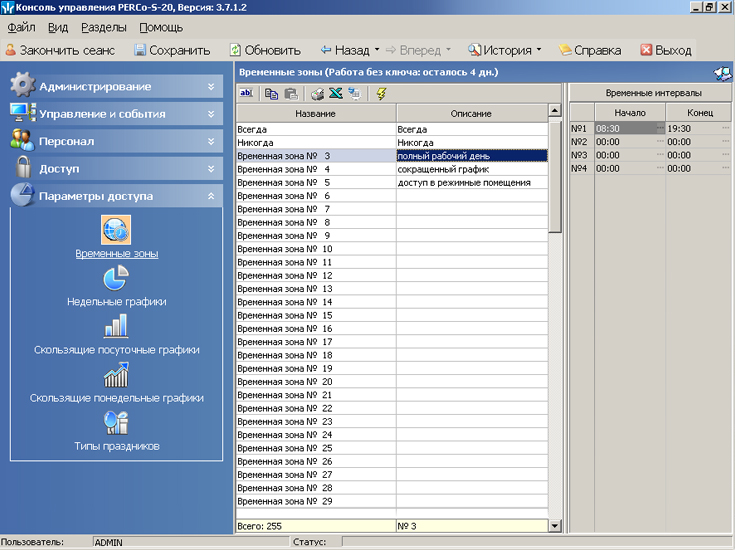Click the Управление и события monitor icon
The image size is (735, 550).
click(x=22, y=113)
